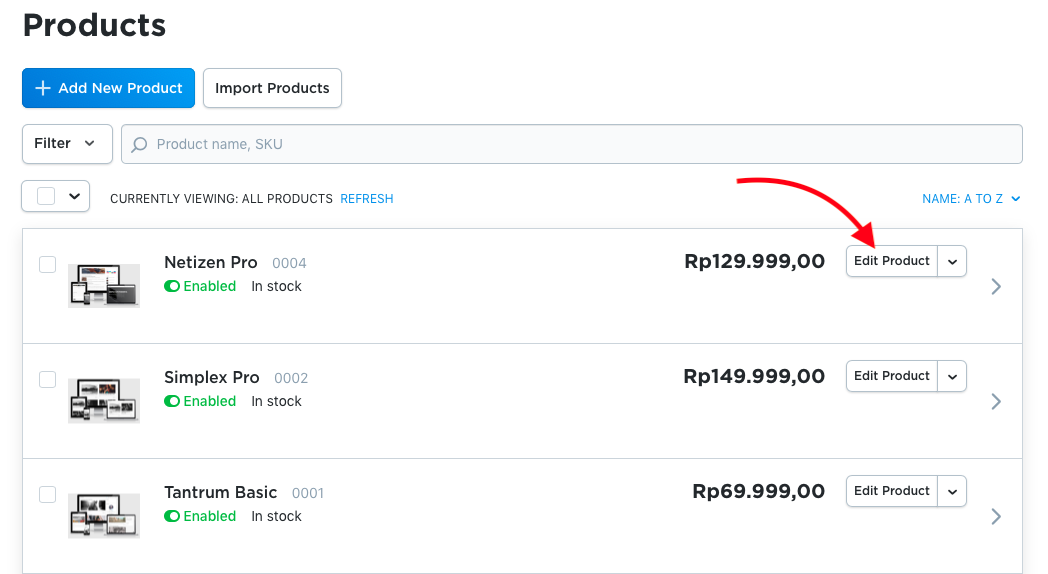Click the Simplex Pro row right chevron
This screenshot has width=1048, height=574.
[995, 402]
